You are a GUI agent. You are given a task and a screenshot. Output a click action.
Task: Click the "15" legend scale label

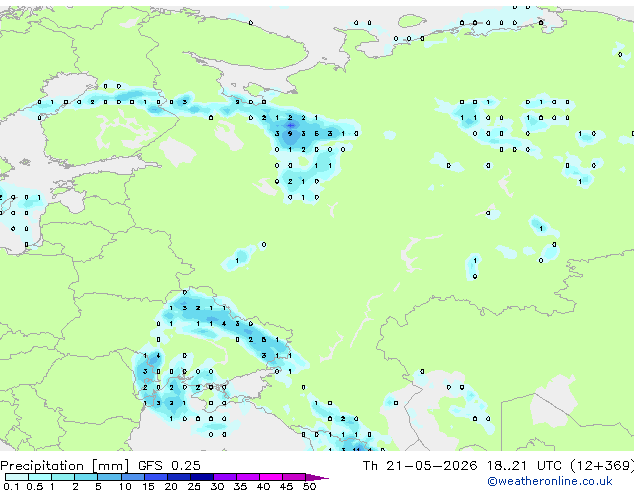point(148,486)
